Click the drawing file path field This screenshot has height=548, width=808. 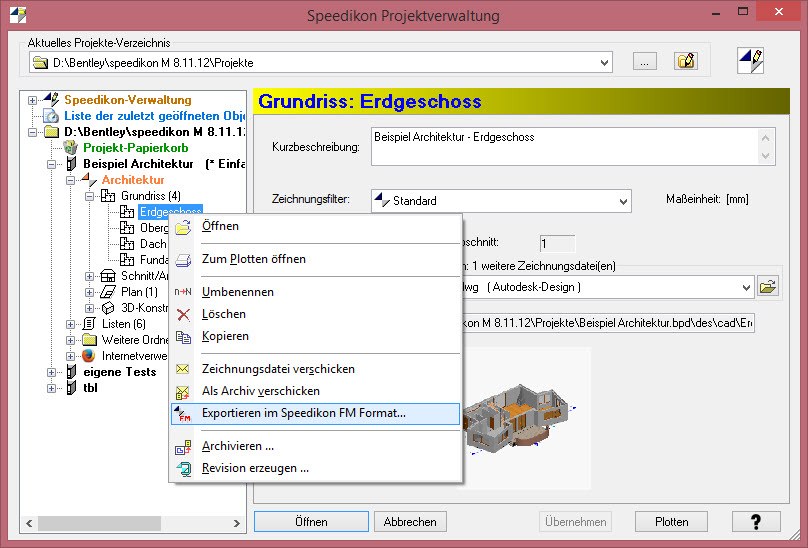pyautogui.click(x=608, y=323)
